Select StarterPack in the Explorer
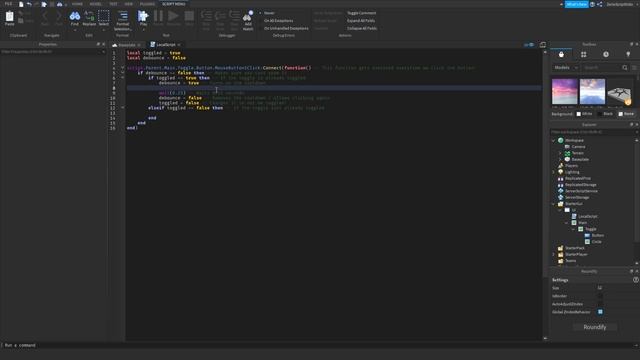Viewport: 640px width, 360px height. point(575,248)
